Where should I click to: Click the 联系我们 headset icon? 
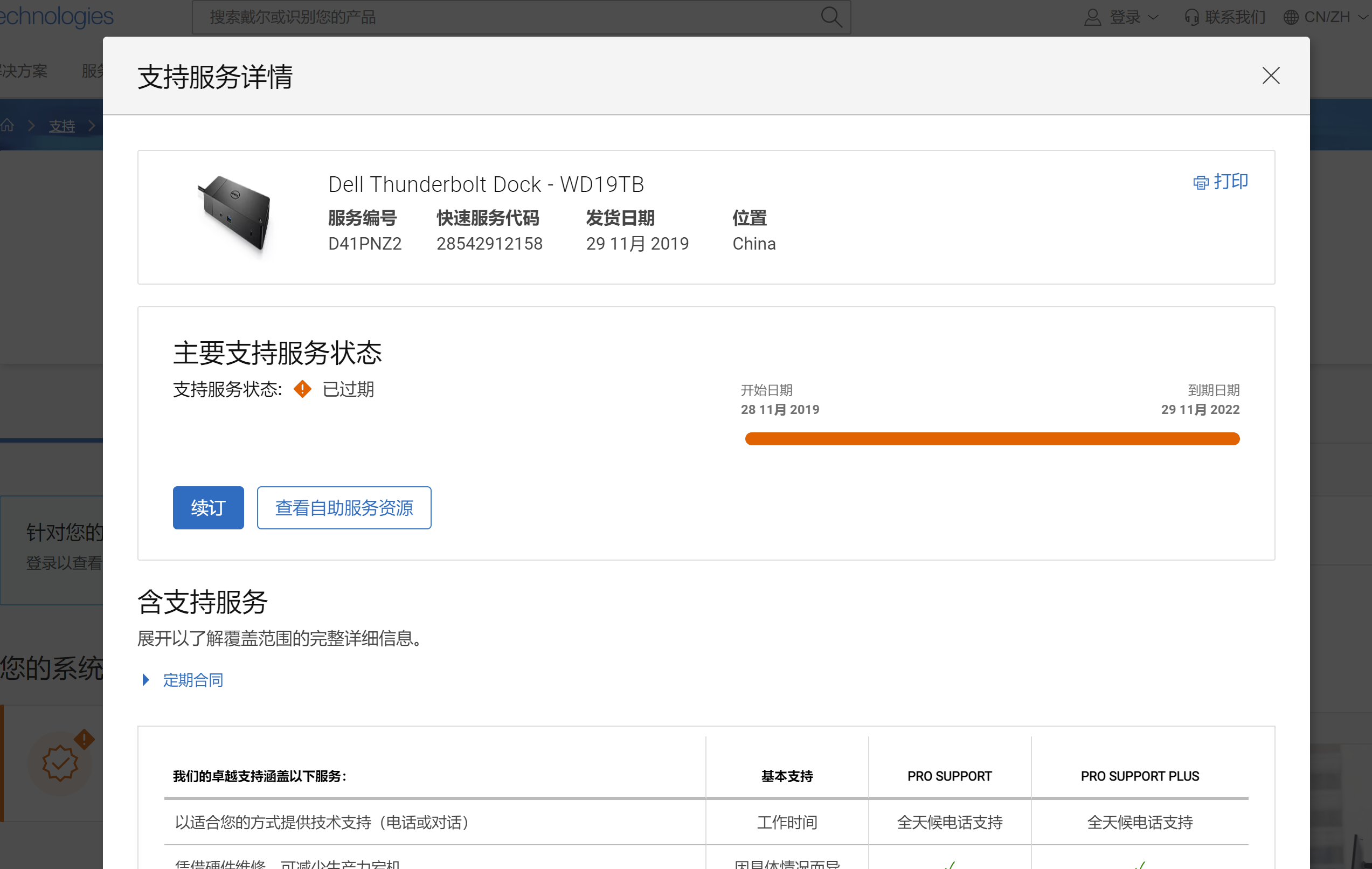[1191, 17]
